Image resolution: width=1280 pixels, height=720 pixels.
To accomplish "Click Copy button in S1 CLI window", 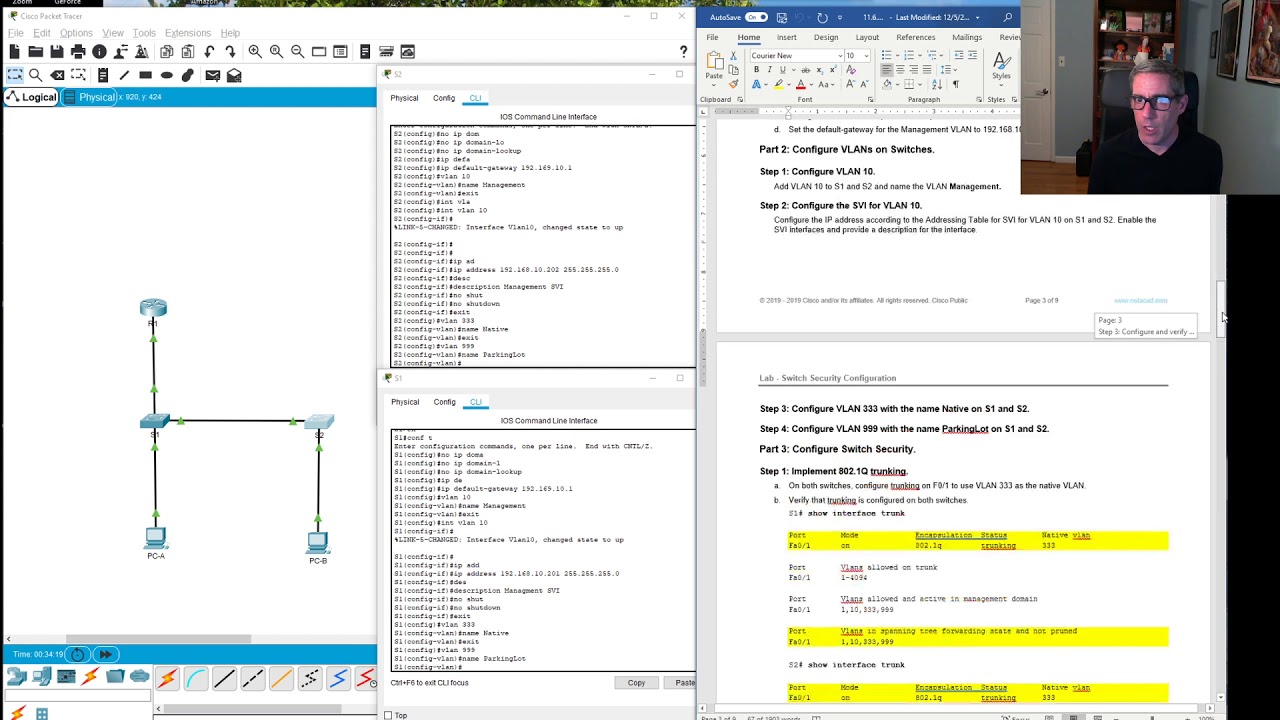I will coord(636,683).
